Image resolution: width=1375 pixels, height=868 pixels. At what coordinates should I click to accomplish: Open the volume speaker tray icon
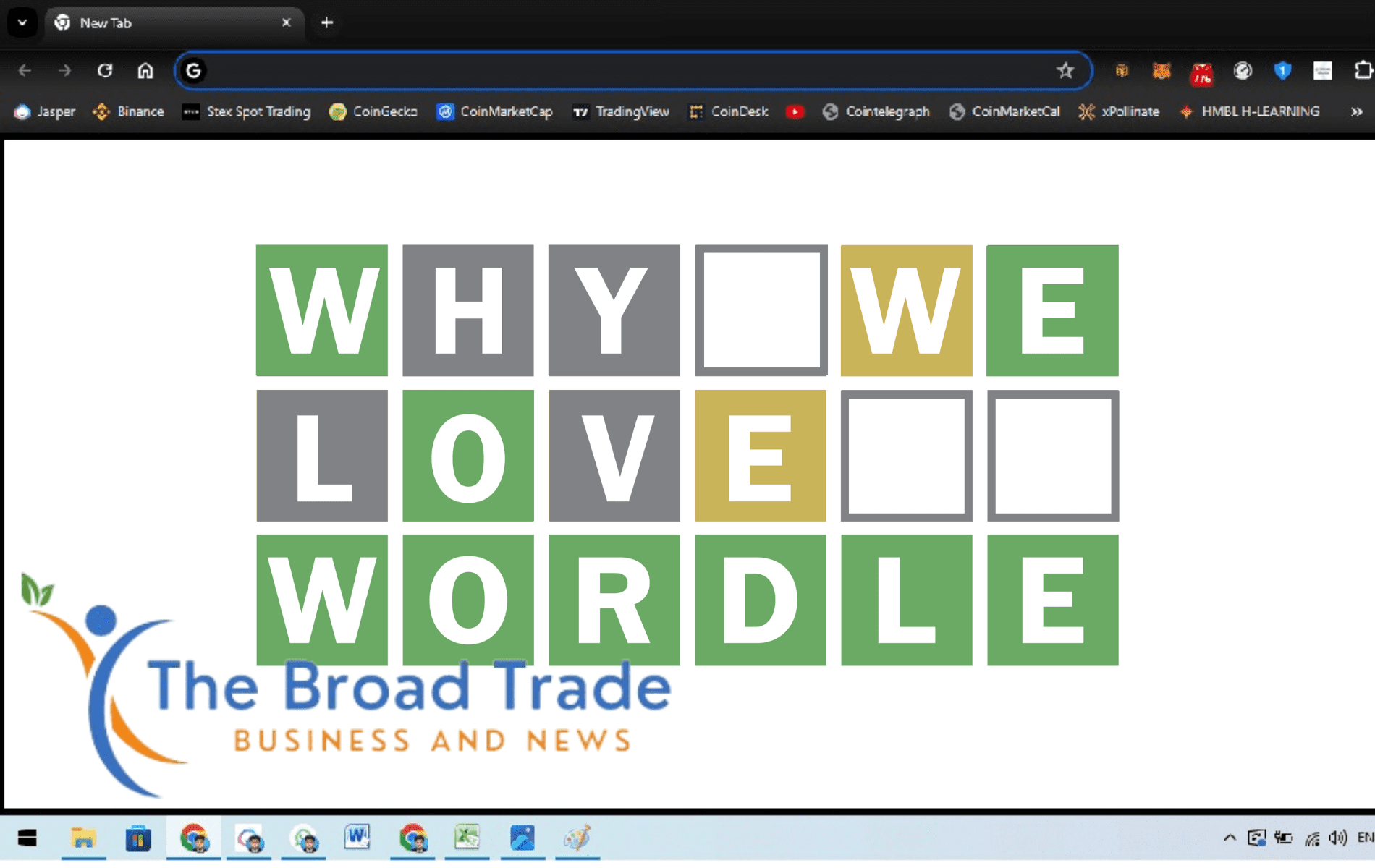point(1338,838)
